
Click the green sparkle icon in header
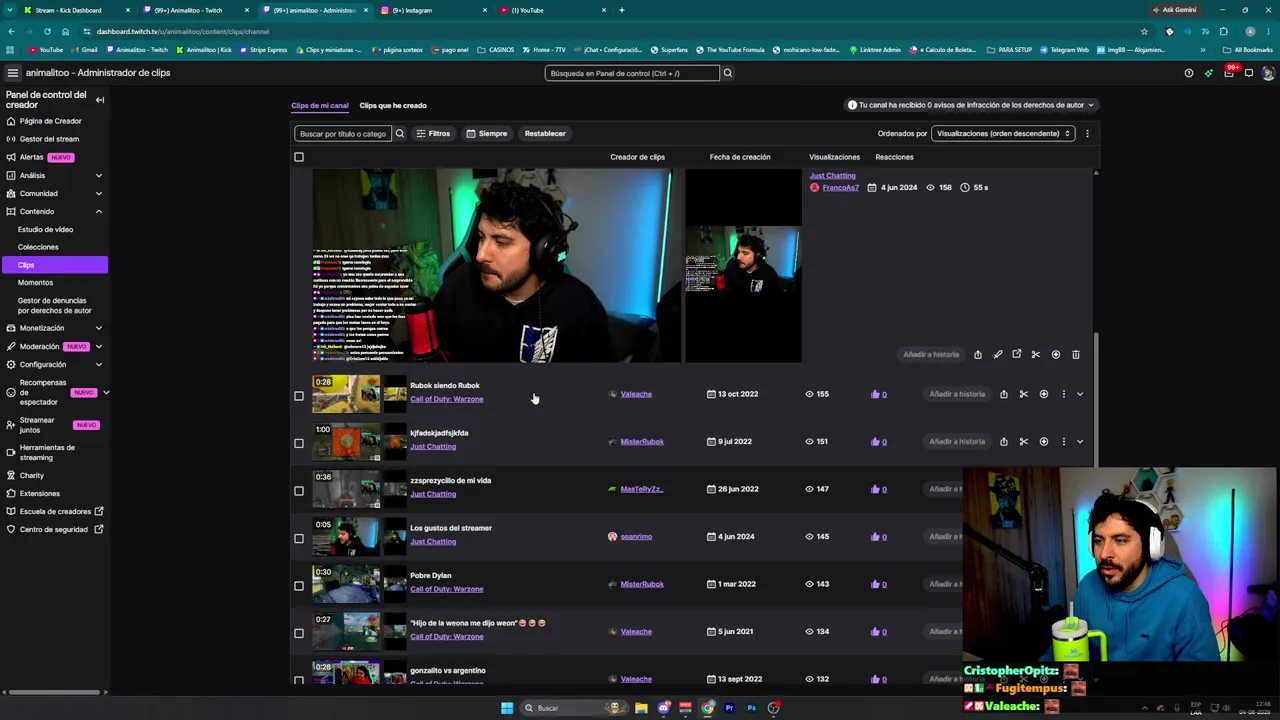point(1208,73)
